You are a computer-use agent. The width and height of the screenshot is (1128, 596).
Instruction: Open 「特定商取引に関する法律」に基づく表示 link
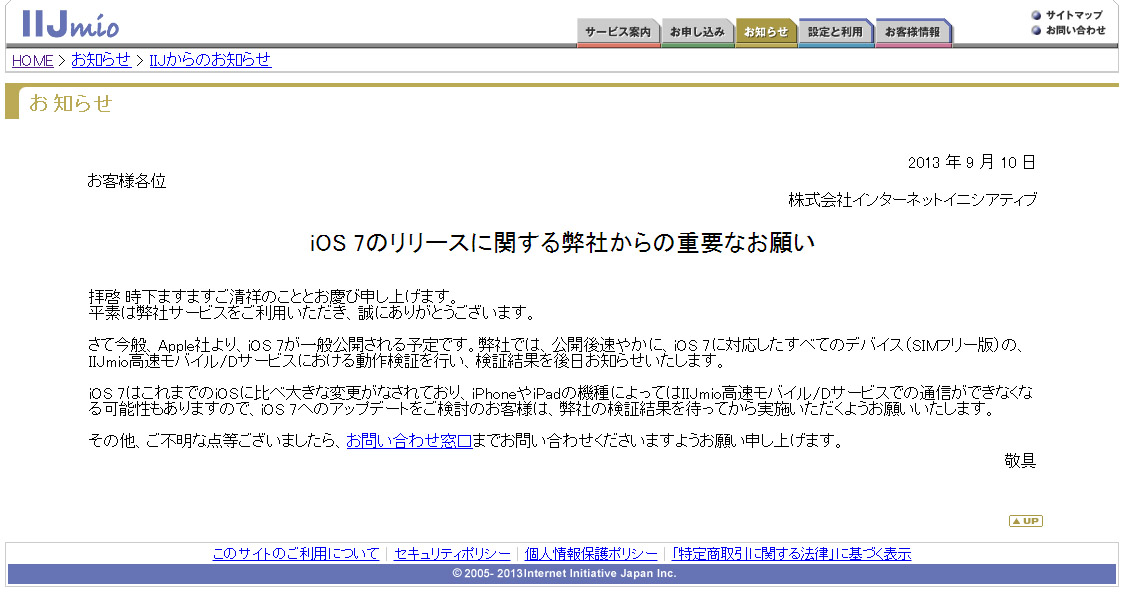coord(791,554)
